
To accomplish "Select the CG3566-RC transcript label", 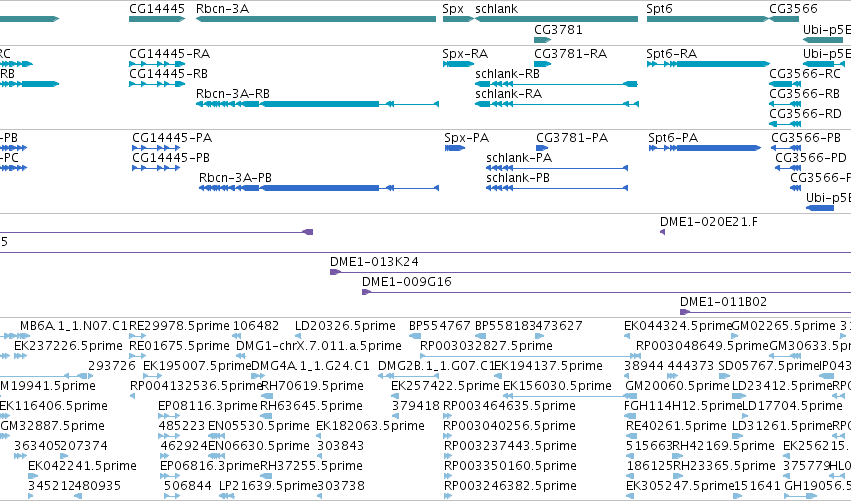I will 805,74.
